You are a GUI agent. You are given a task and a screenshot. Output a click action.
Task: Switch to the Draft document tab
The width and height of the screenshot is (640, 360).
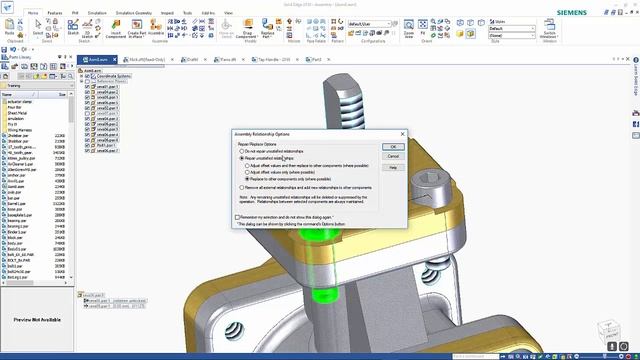pos(192,60)
